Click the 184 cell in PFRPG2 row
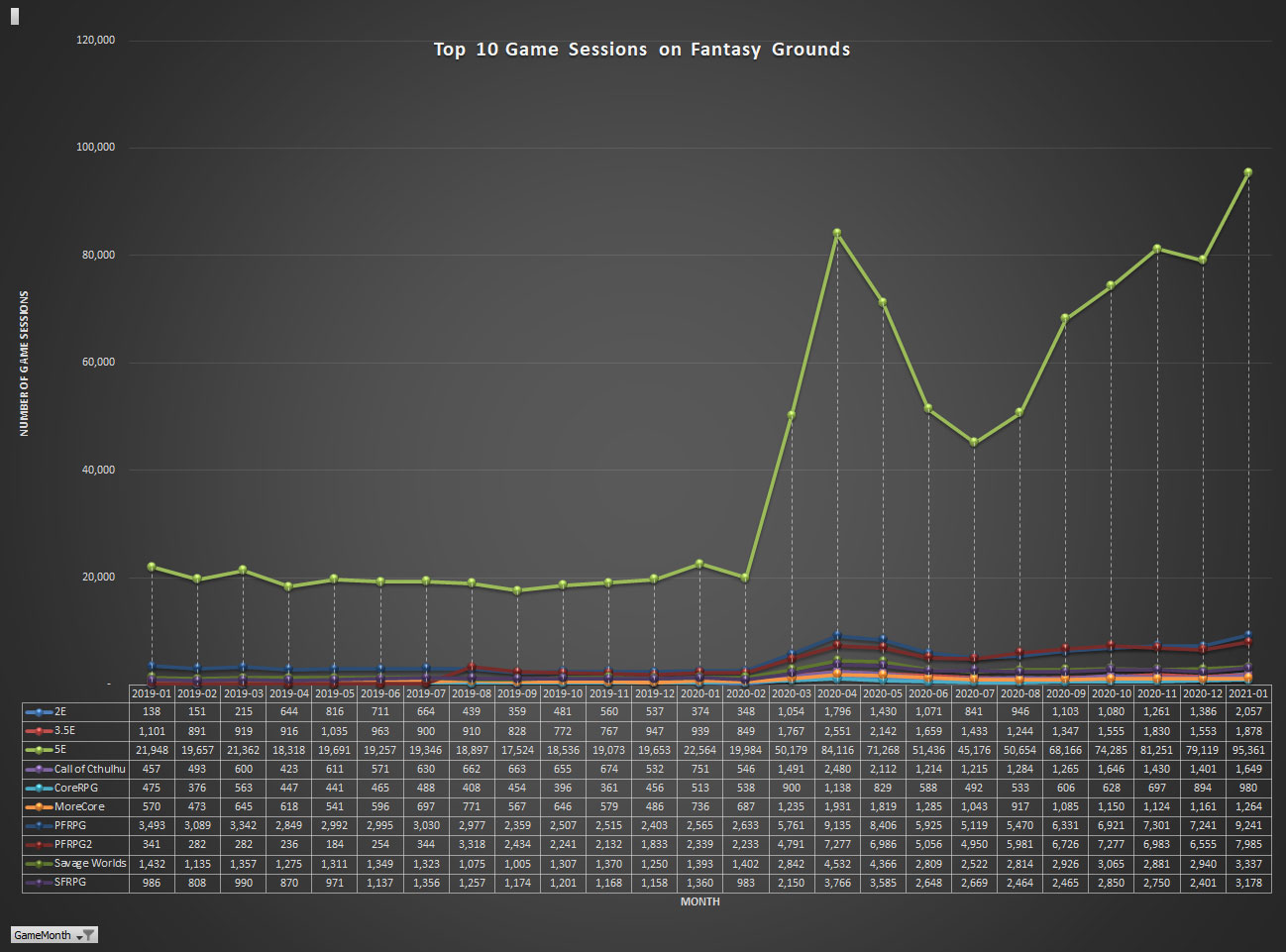The image size is (1286, 952). (x=335, y=844)
